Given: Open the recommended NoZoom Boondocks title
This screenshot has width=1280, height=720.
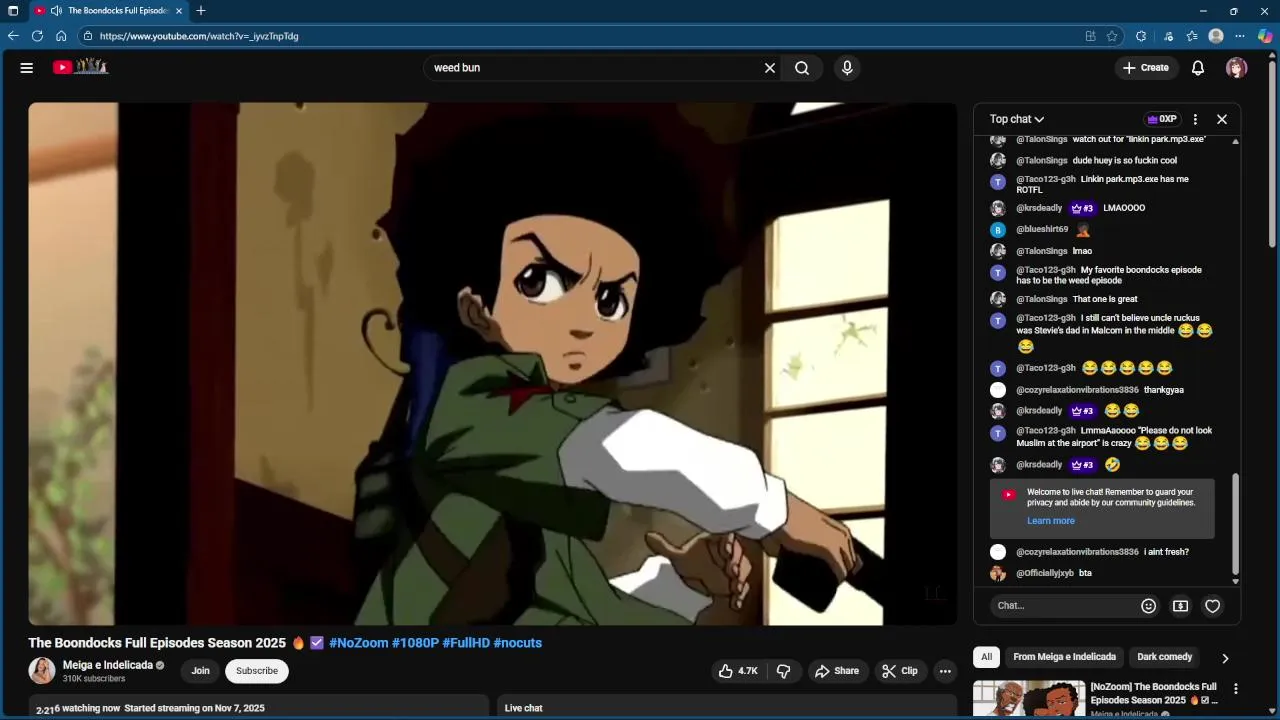Looking at the screenshot, I should click(1153, 693).
